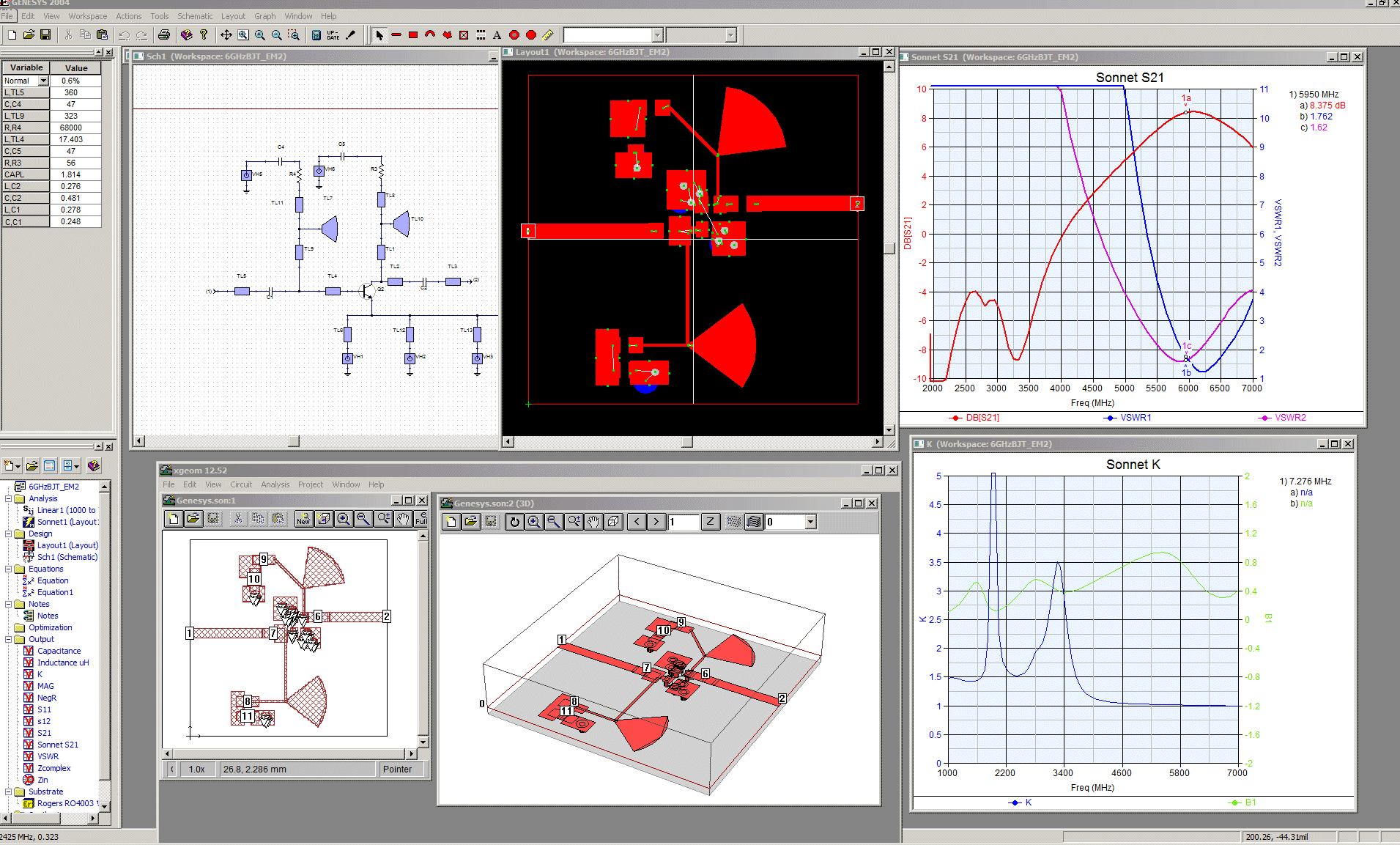Viewport: 1400px width, 845px height.
Task: Select the text 'A' annotation tool
Action: click(497, 34)
